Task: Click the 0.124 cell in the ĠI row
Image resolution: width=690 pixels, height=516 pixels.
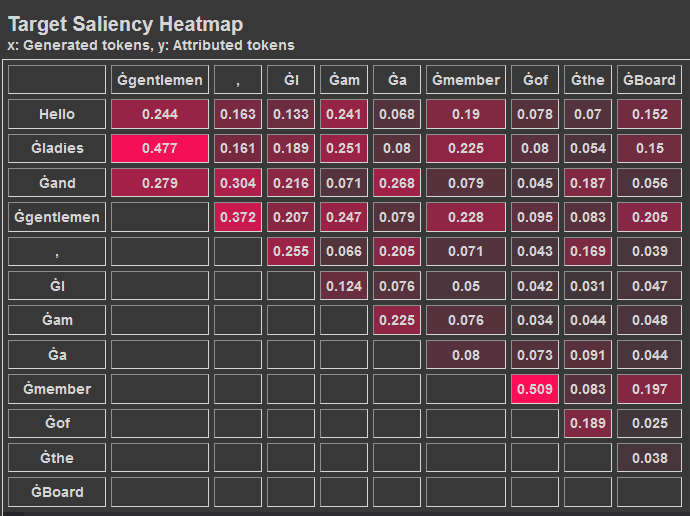Action: 344,286
